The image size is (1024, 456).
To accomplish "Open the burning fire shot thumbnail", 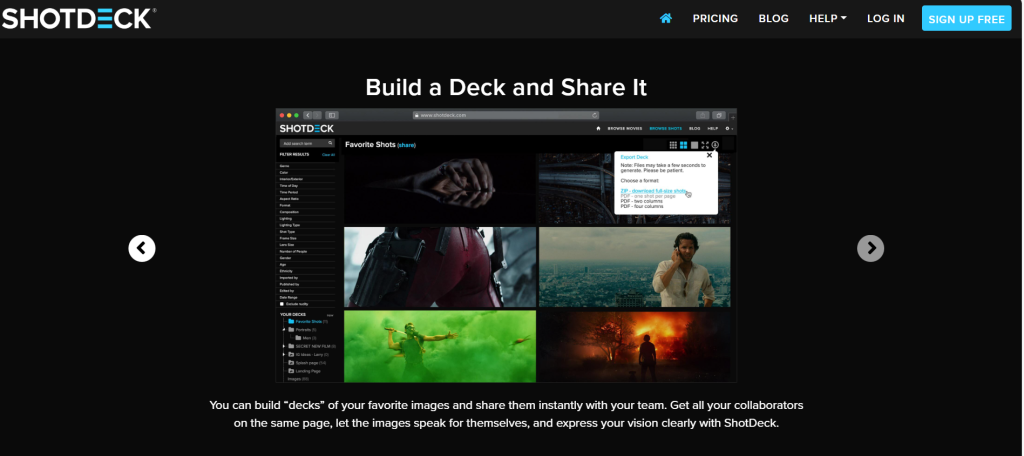I will tap(635, 346).
